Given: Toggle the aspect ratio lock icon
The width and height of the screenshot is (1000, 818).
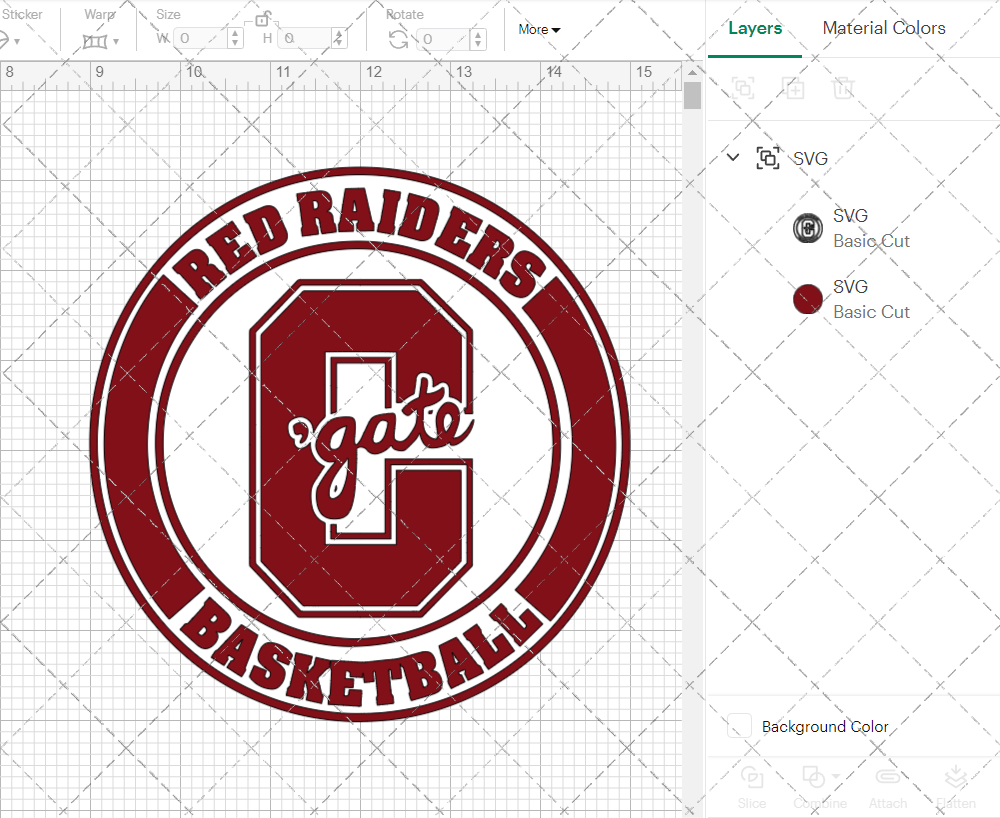Looking at the screenshot, I should click(x=263, y=19).
